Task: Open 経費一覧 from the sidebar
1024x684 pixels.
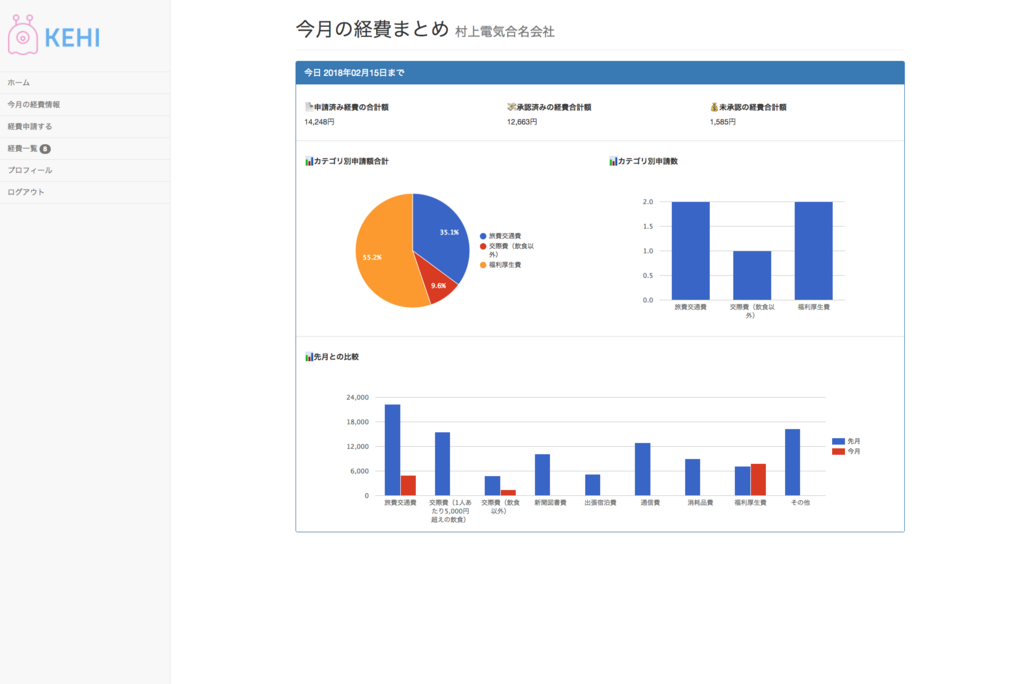Action: [85, 149]
